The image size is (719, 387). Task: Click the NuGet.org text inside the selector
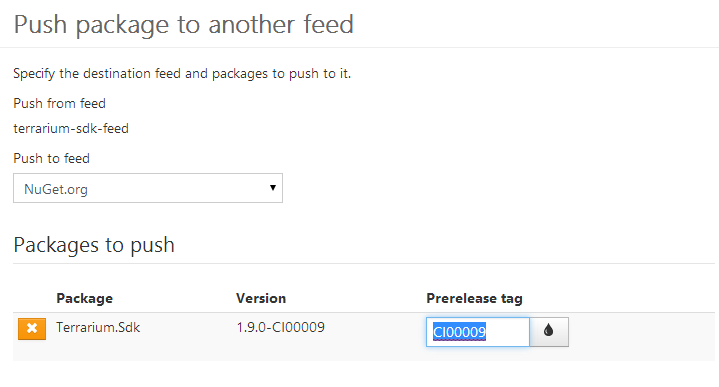[x=56, y=189]
